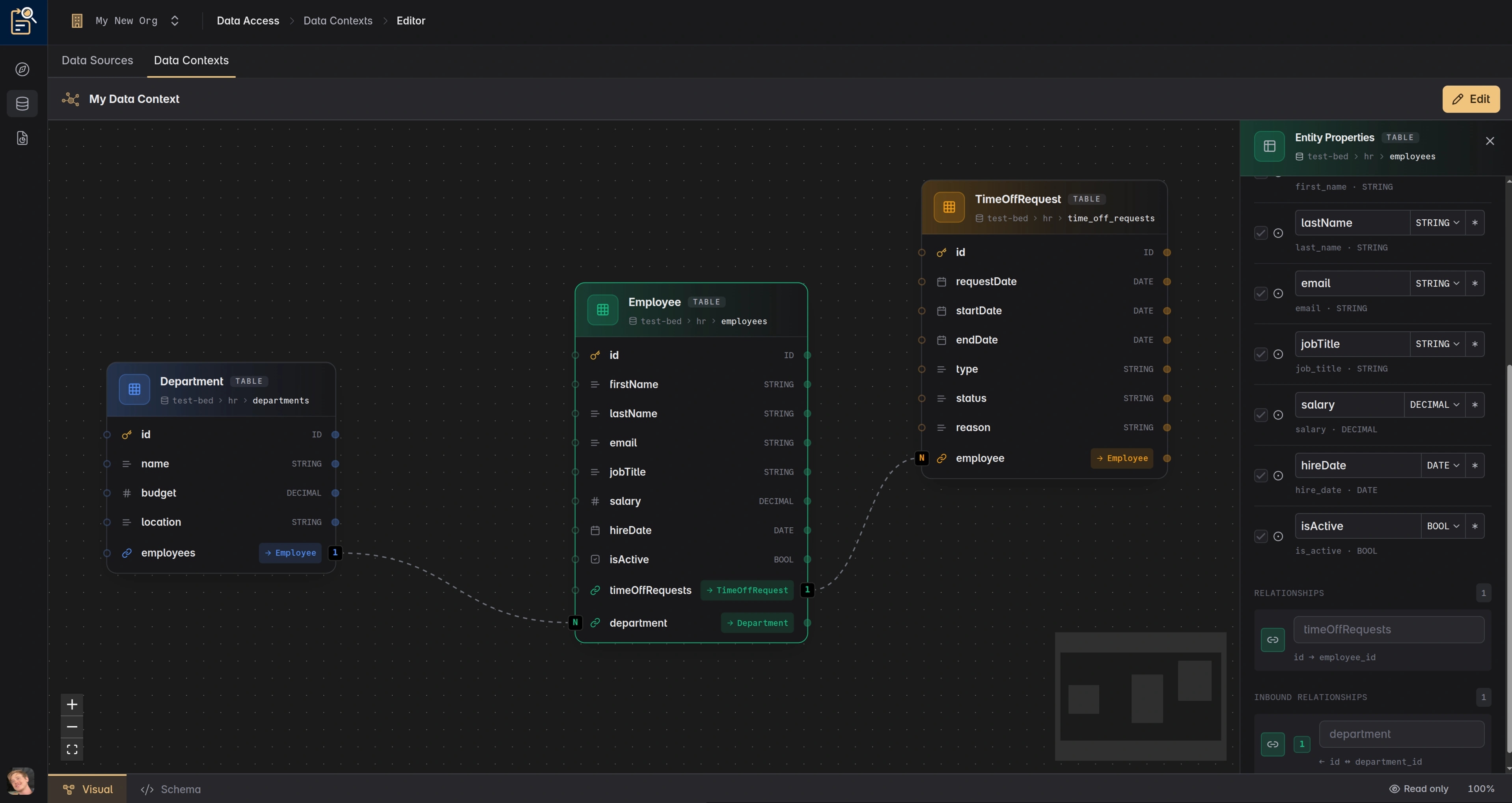Click the link icon on TimeOffRequest employee row
The width and height of the screenshot is (1512, 803).
point(942,458)
